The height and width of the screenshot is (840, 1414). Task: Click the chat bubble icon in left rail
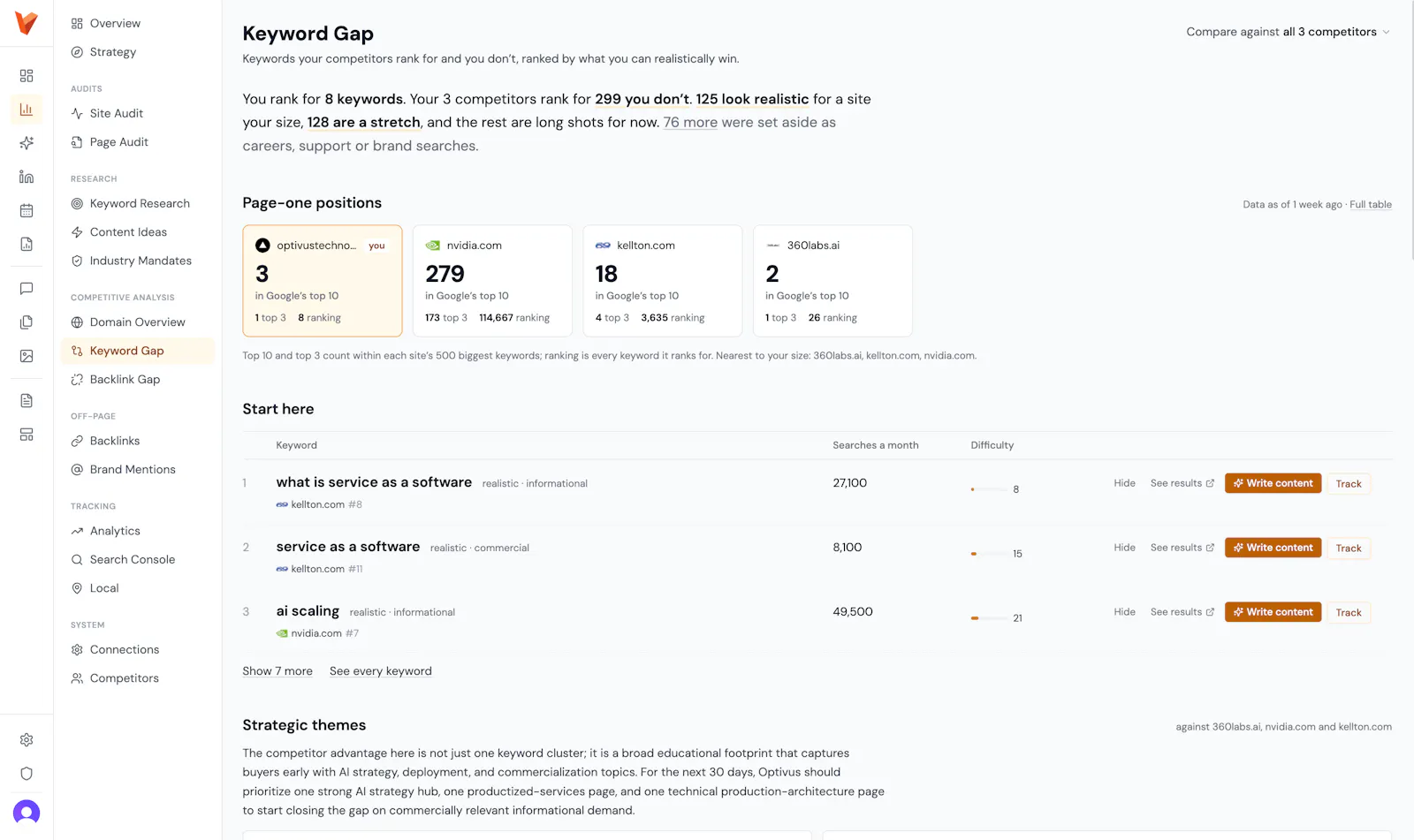(27, 289)
